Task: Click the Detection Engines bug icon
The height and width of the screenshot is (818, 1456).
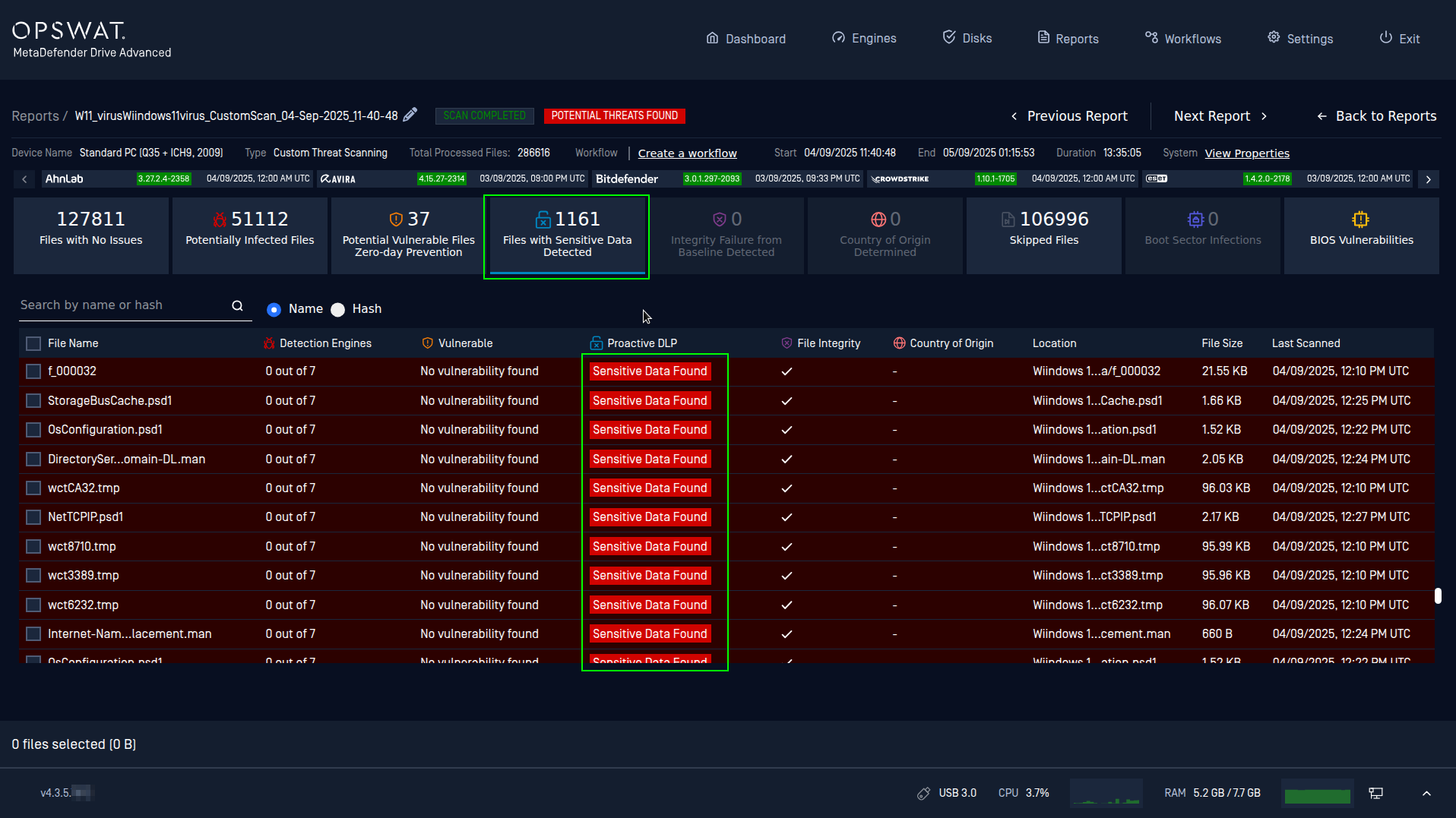Action: 269,343
